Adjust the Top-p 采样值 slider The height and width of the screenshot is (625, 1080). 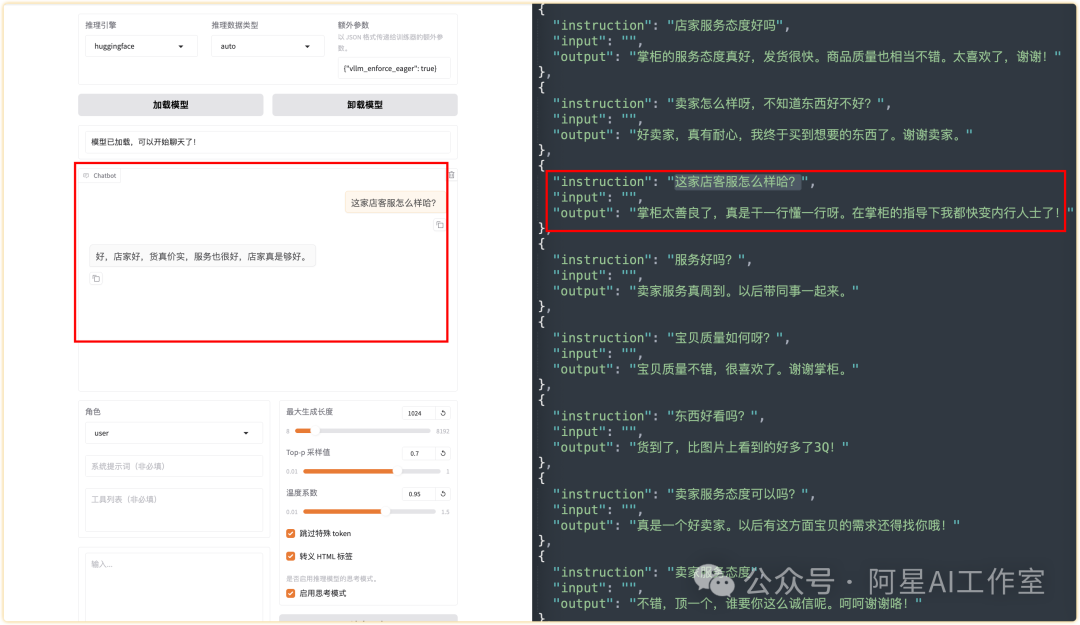(x=372, y=471)
